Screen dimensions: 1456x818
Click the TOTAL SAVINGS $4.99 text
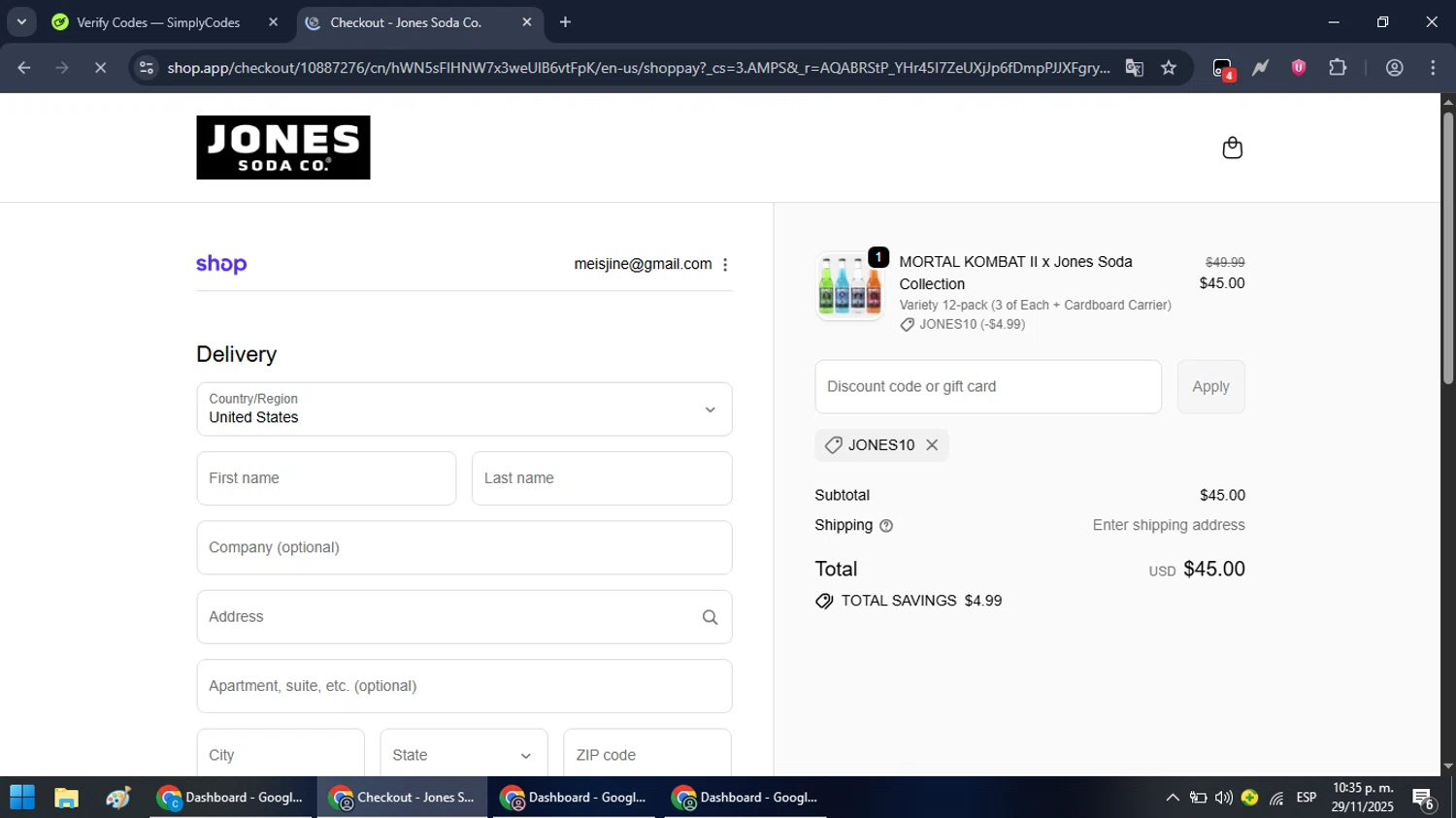point(921,602)
